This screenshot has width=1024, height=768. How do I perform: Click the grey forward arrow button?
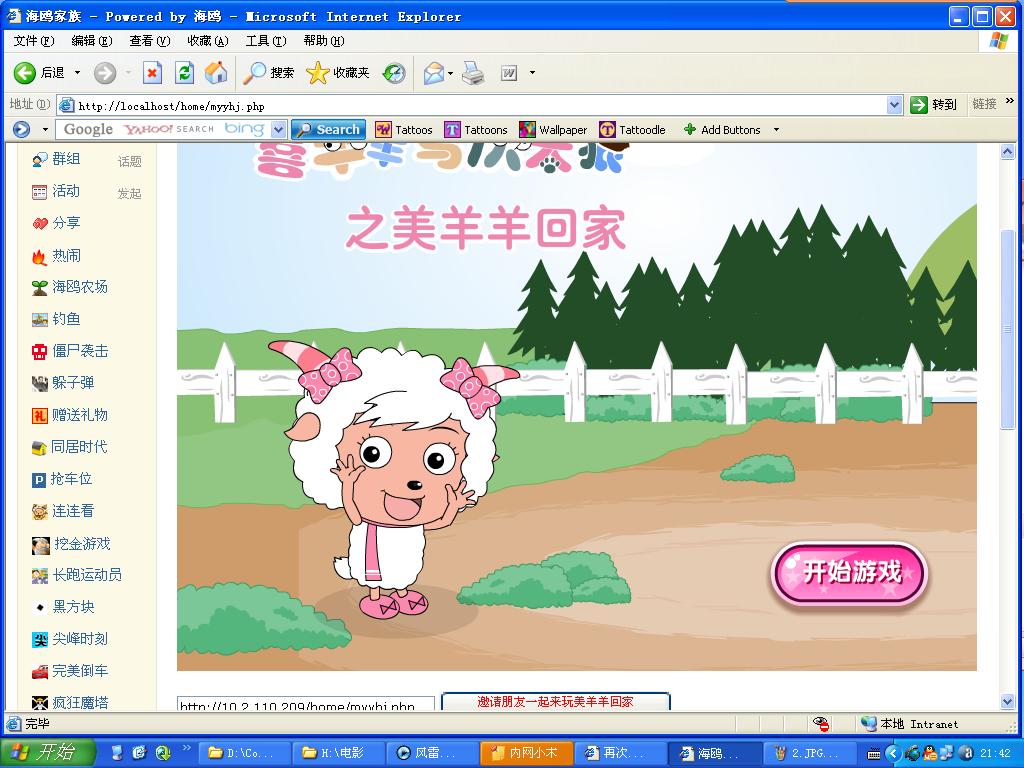tap(104, 72)
